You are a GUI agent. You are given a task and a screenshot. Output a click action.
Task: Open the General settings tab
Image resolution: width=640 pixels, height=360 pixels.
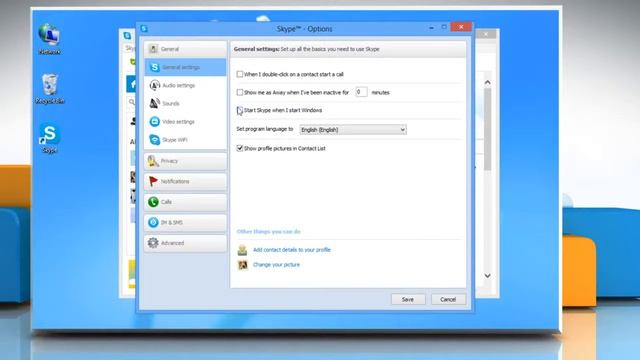(185, 67)
